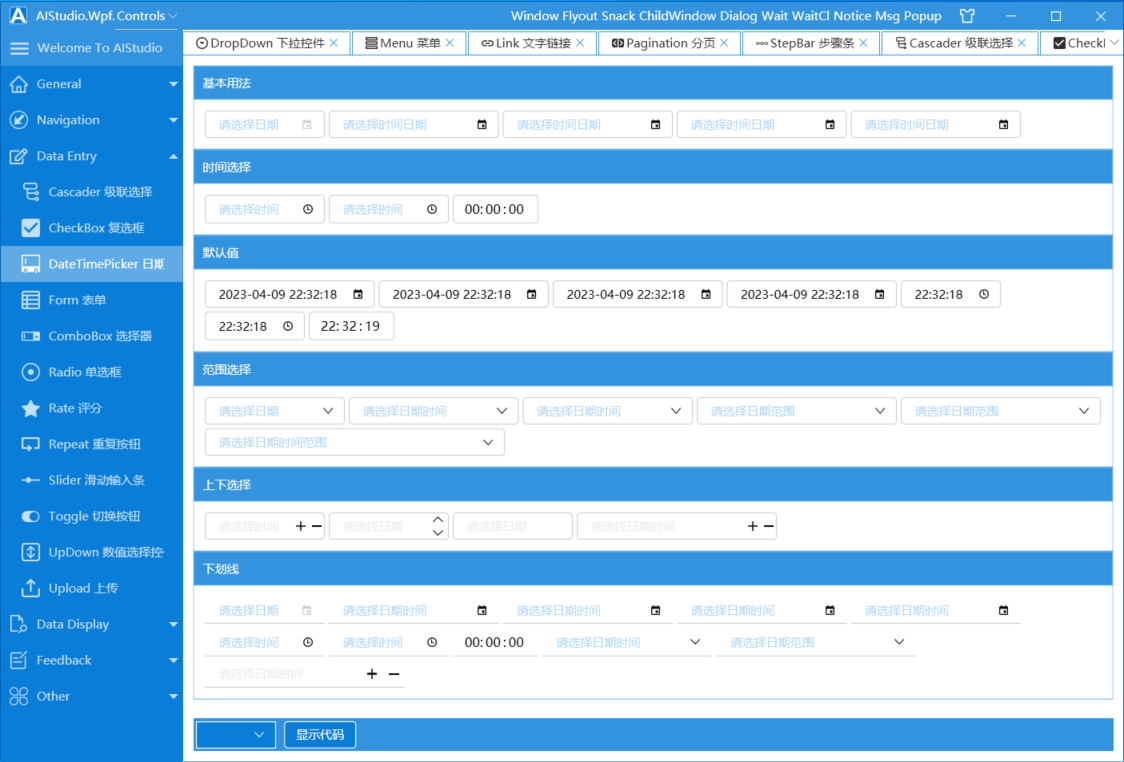Click the hamburger menu icon
The height and width of the screenshot is (762, 1124).
19,48
